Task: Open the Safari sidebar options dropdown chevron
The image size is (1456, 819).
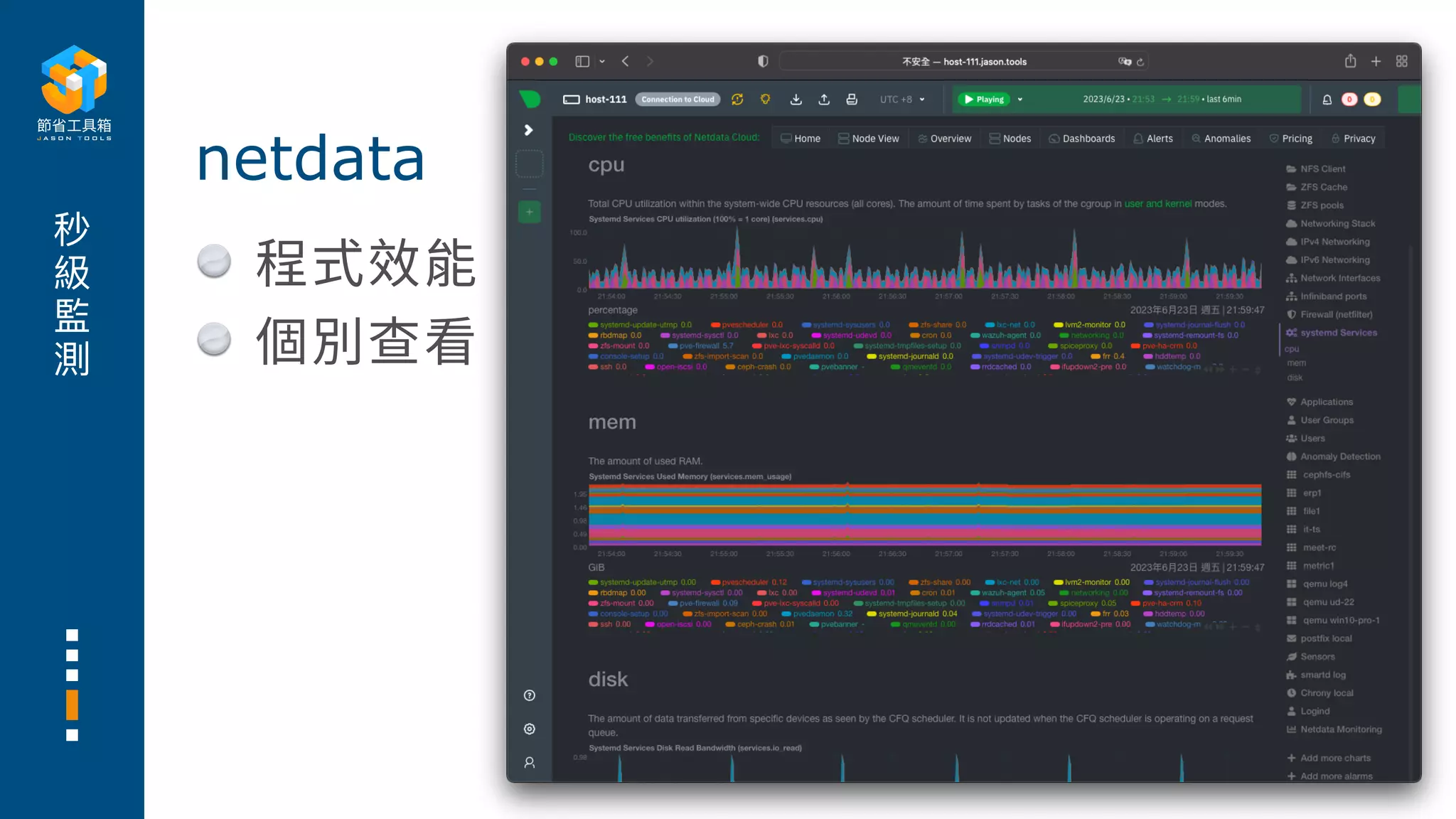Action: (602, 62)
